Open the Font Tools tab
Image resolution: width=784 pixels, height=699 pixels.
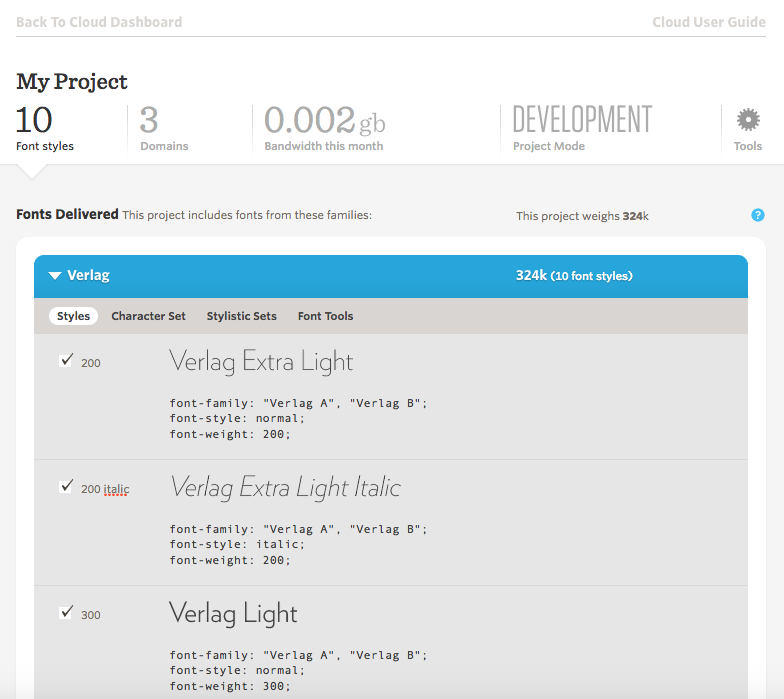pos(326,316)
